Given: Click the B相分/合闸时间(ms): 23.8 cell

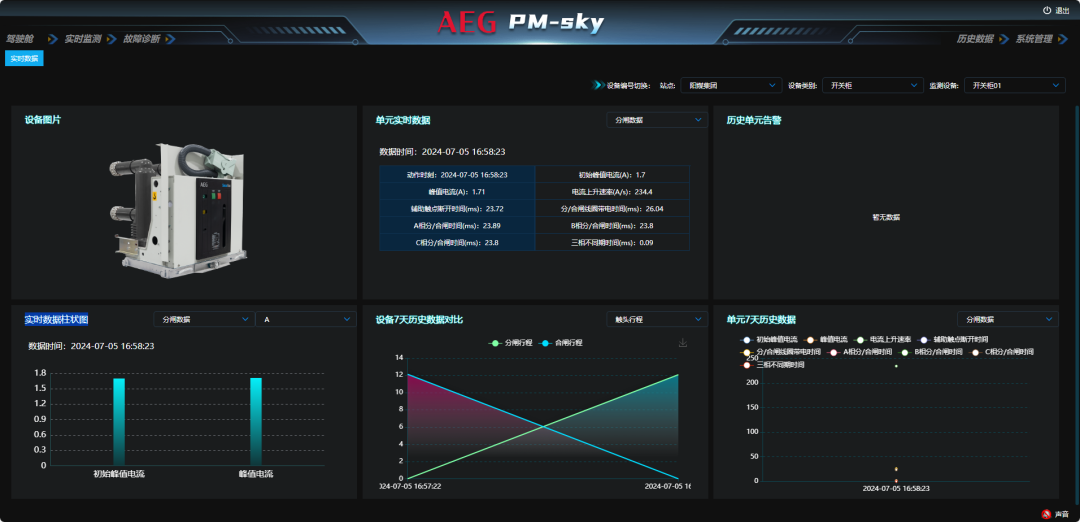Looking at the screenshot, I should click(612, 225).
